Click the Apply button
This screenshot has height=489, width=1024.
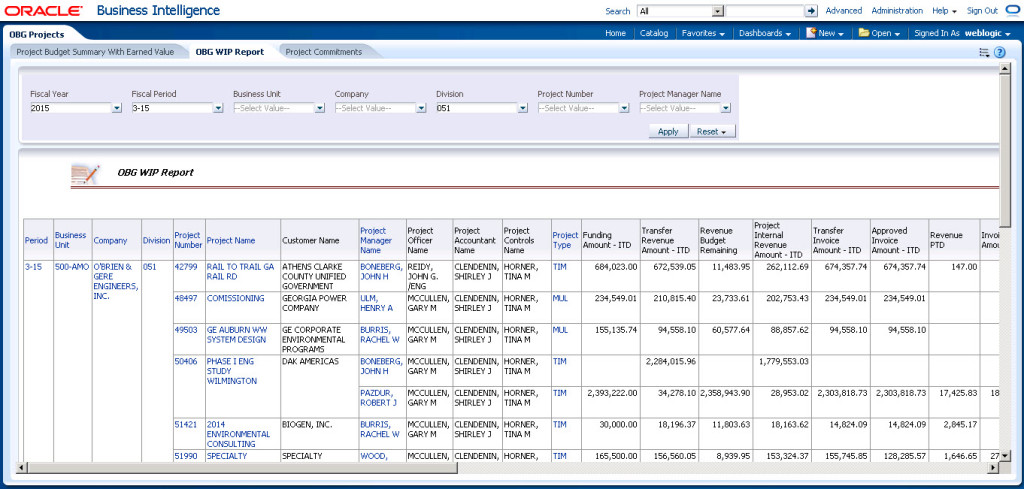coord(667,131)
